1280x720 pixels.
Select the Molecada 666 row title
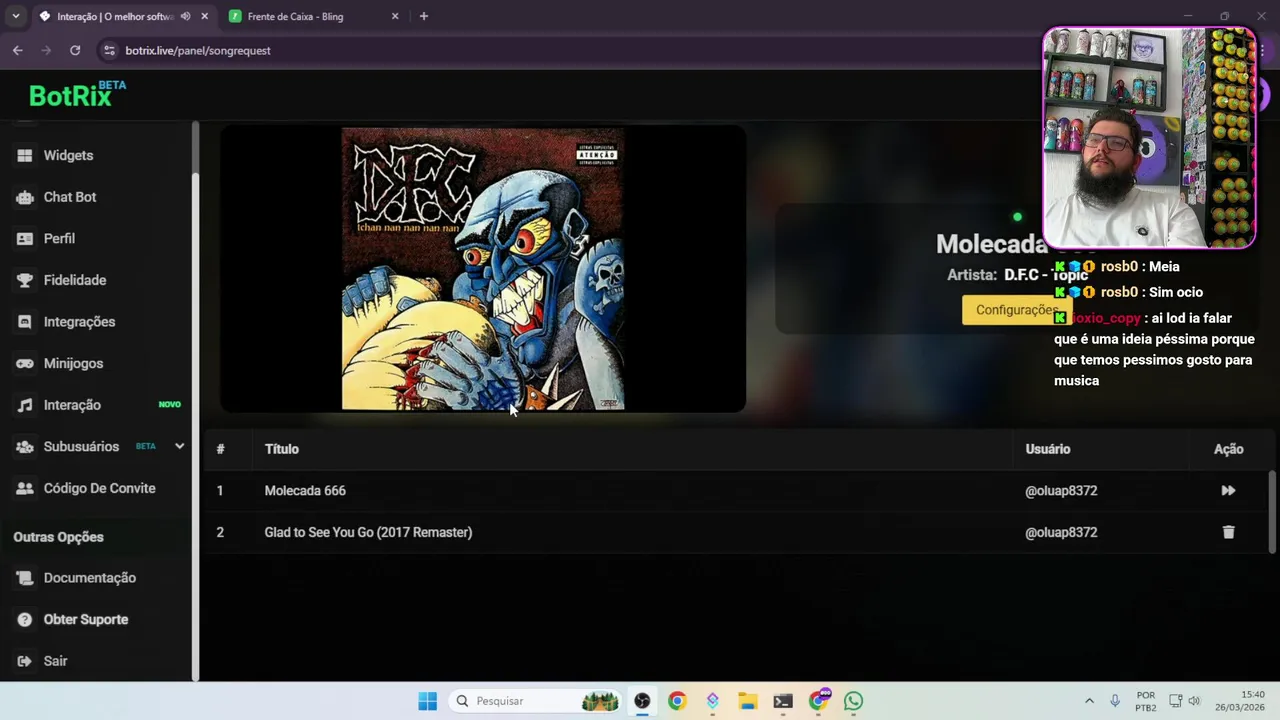[305, 491]
